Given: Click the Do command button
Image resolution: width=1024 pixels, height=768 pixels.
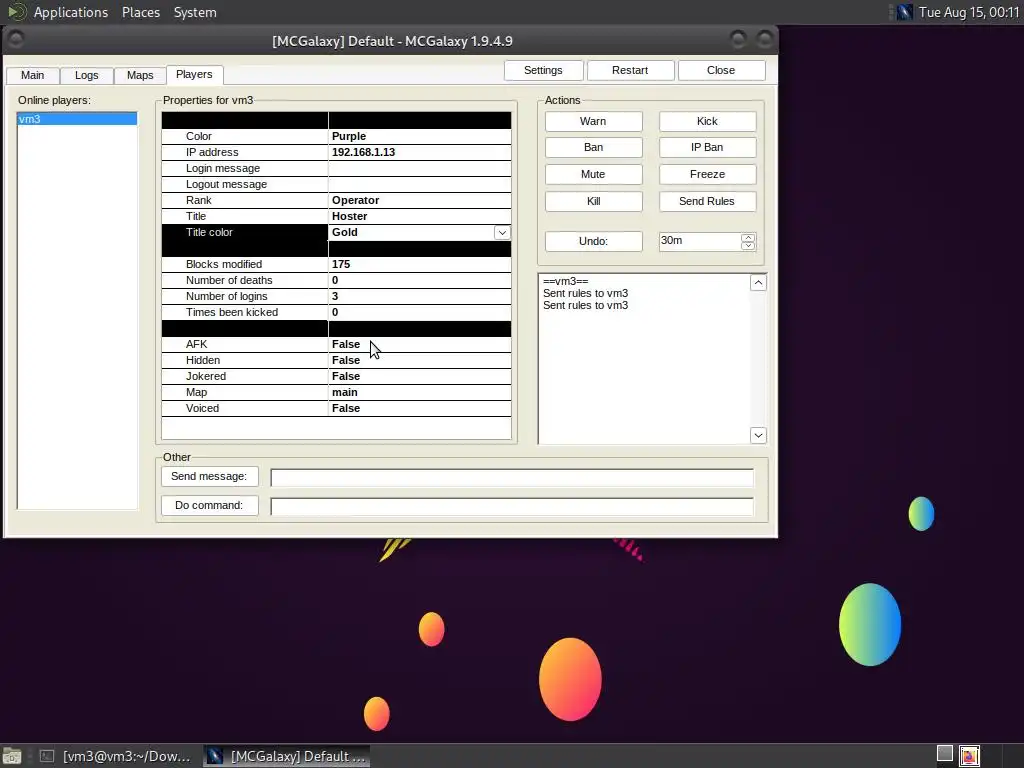Looking at the screenshot, I should coord(210,505).
